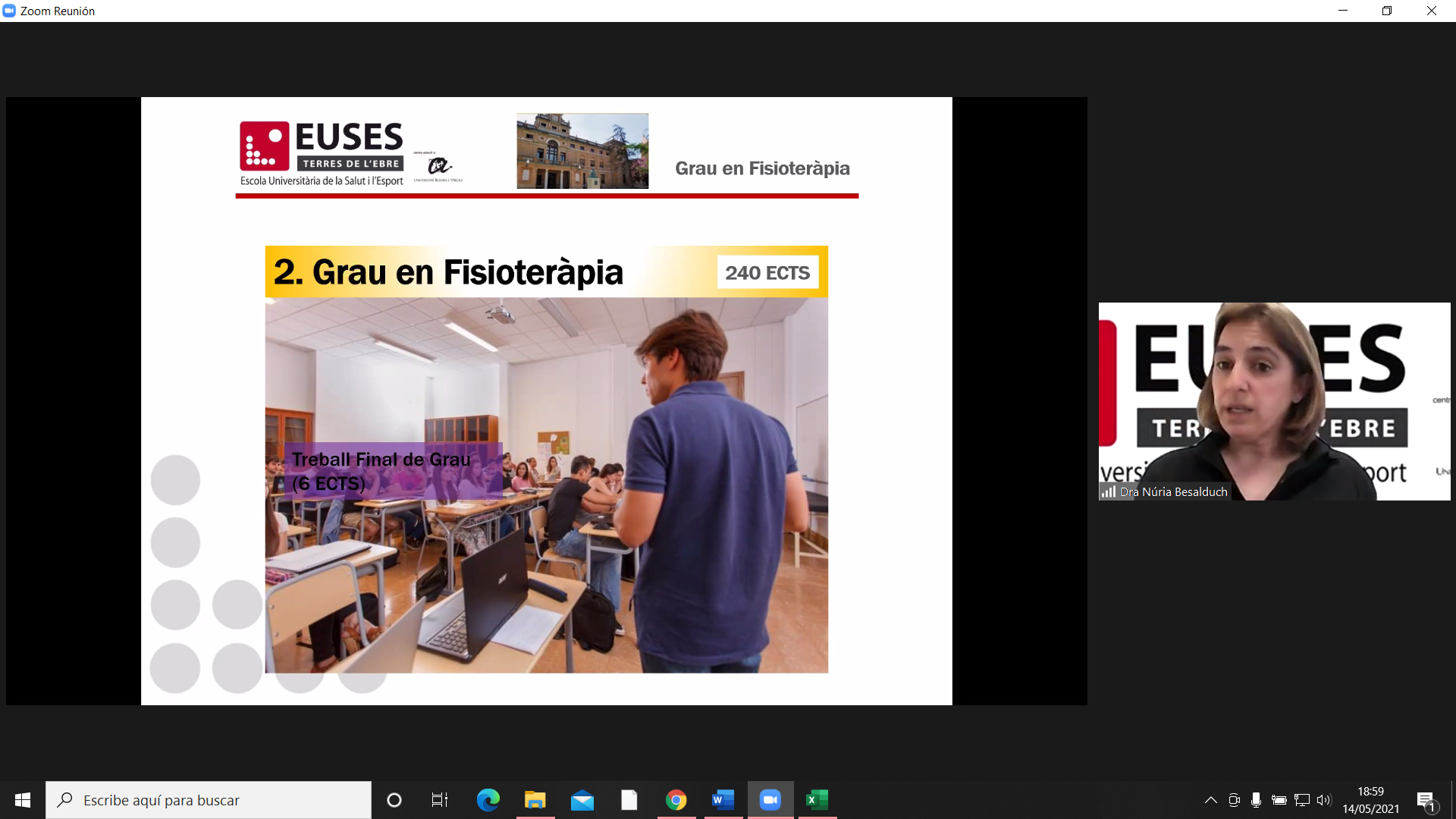The width and height of the screenshot is (1456, 819).
Task: Click the microphone tray icon
Action: pos(1256,800)
